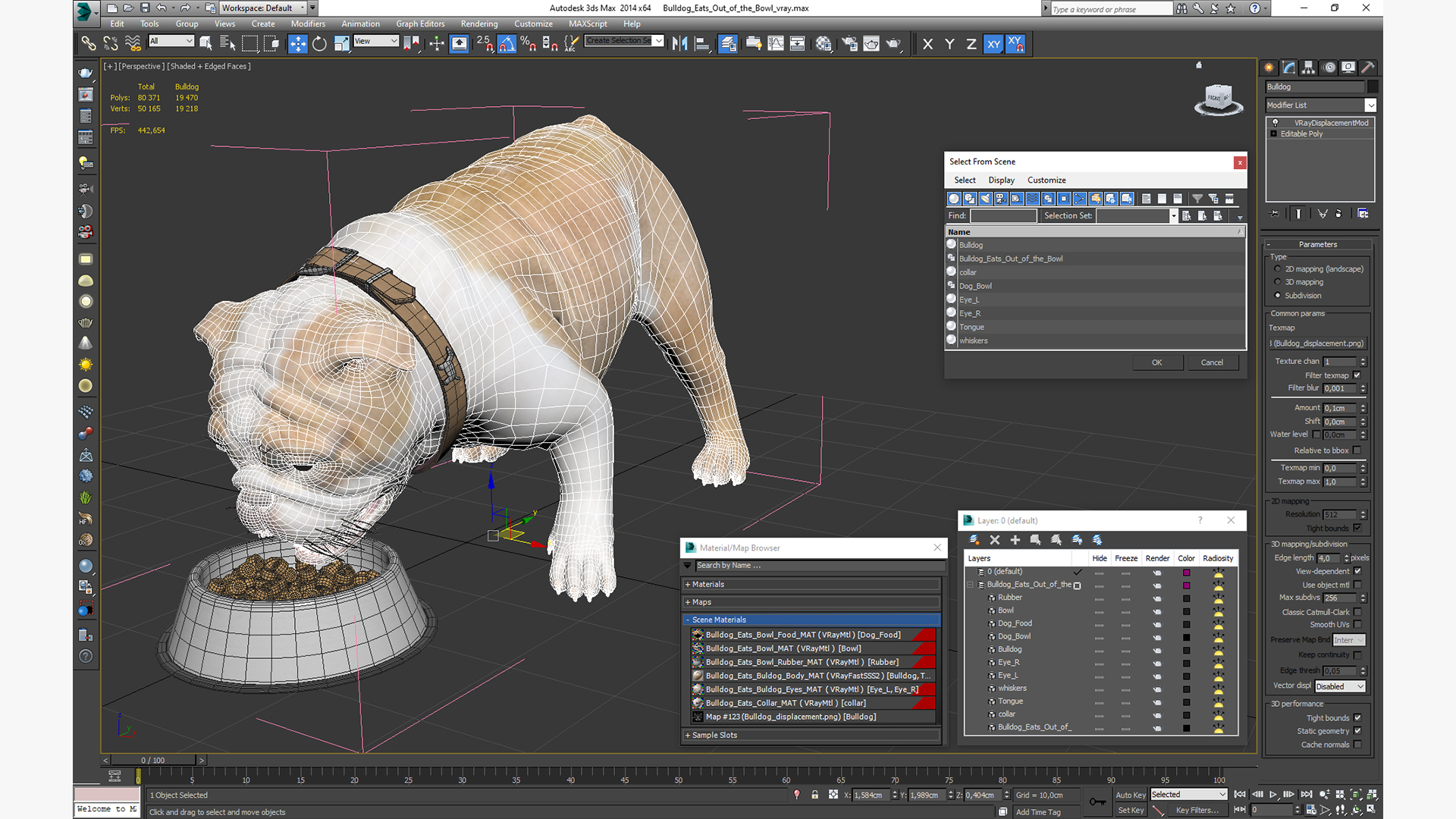The height and width of the screenshot is (819, 1456).
Task: Enable Relative to bbox checkbox
Action: point(1357,450)
